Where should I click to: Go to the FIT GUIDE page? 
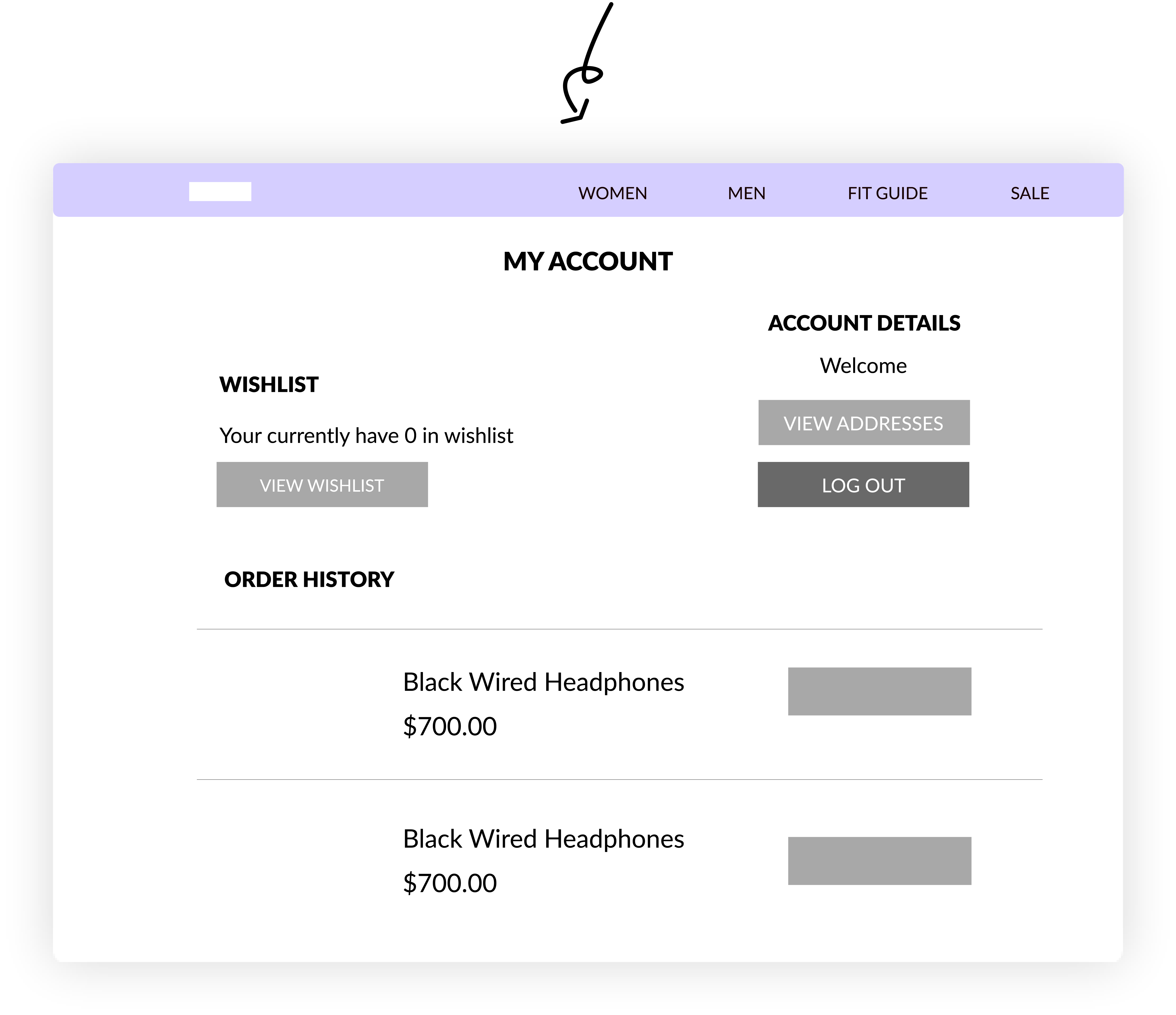pyautogui.click(x=887, y=194)
